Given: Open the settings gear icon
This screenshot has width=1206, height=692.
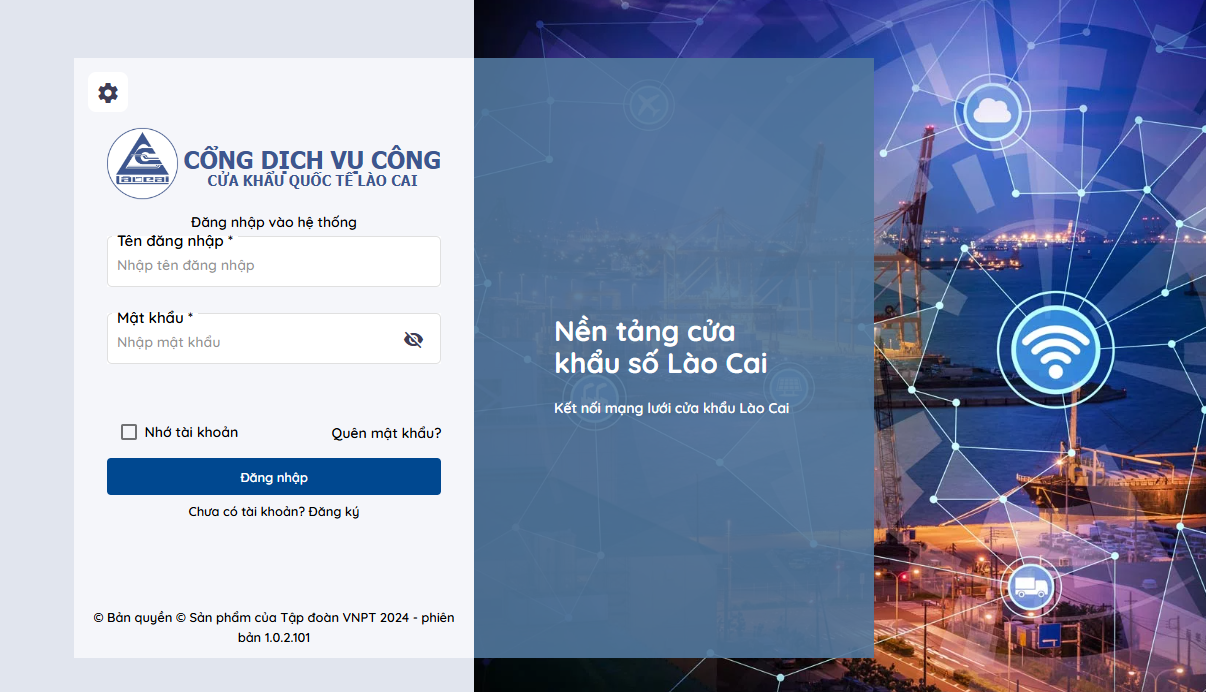Looking at the screenshot, I should [x=108, y=93].
